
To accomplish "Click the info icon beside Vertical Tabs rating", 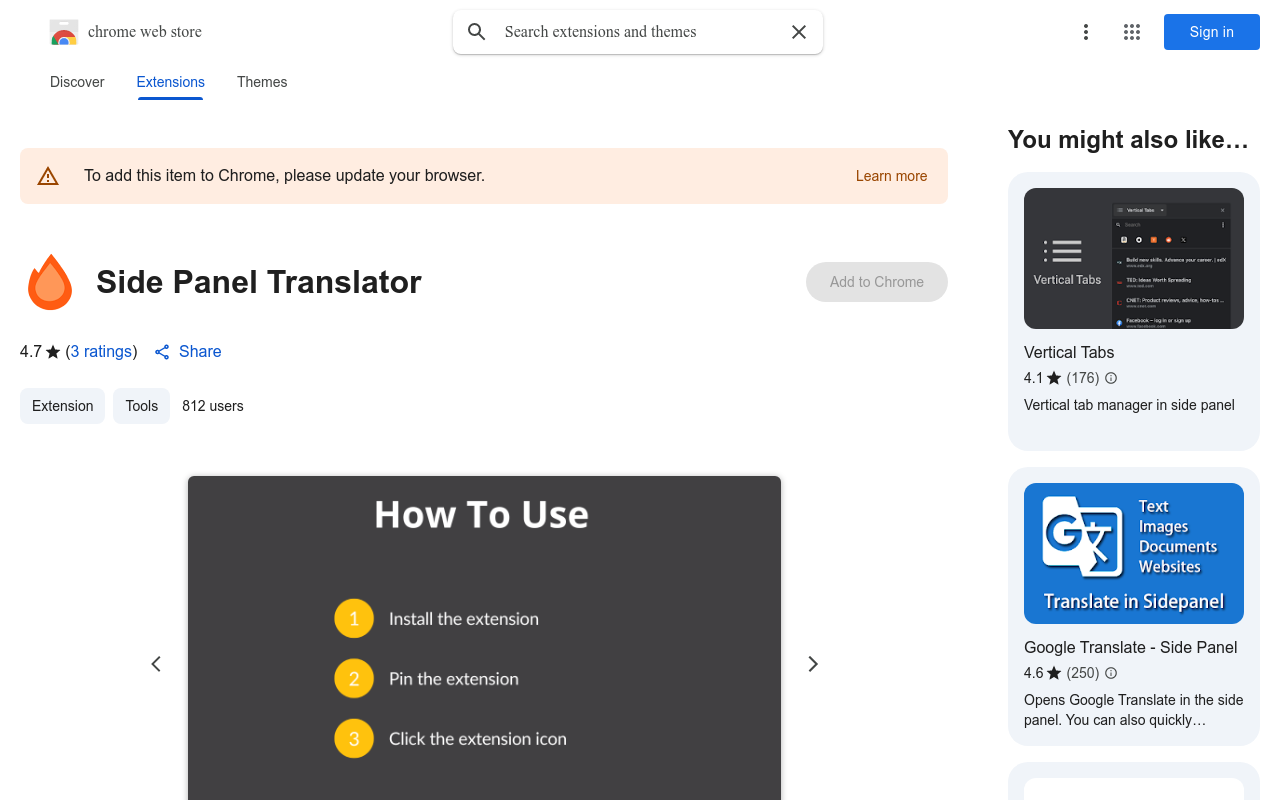I will coord(1111,378).
